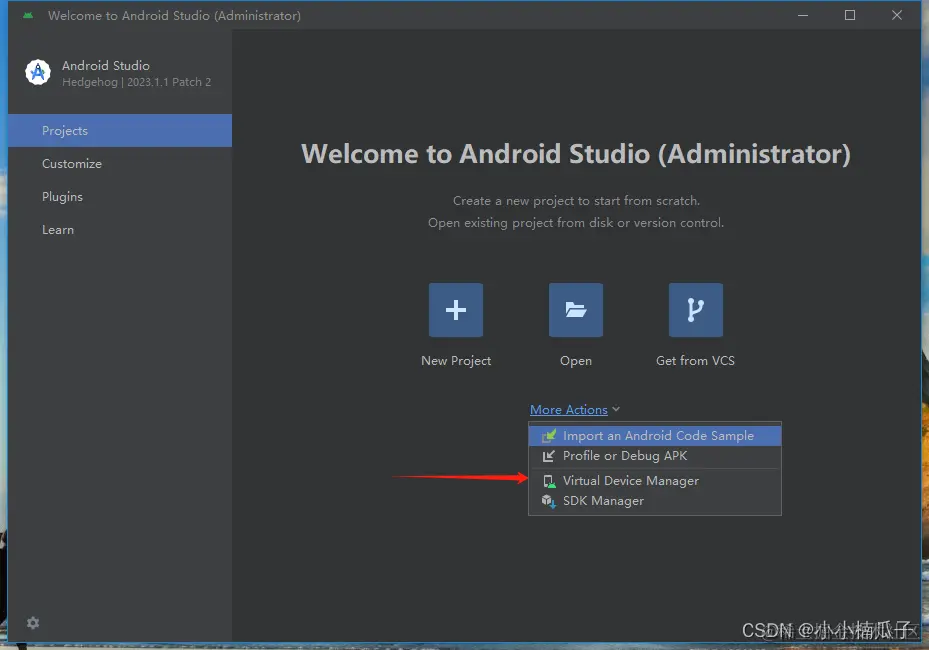Image resolution: width=929 pixels, height=650 pixels.
Task: Select the Projects tab
Action: coord(120,130)
